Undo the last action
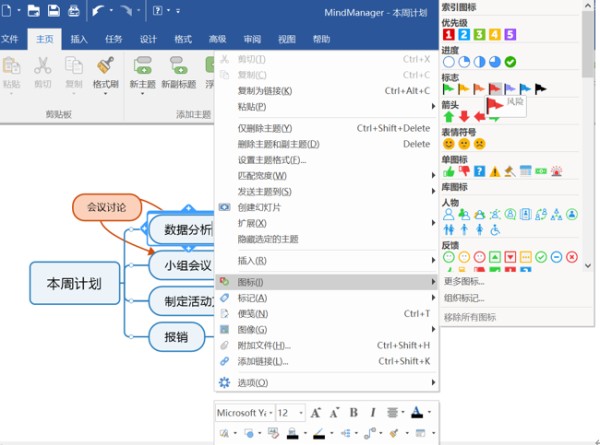This screenshot has height=445, width=600. [98, 11]
